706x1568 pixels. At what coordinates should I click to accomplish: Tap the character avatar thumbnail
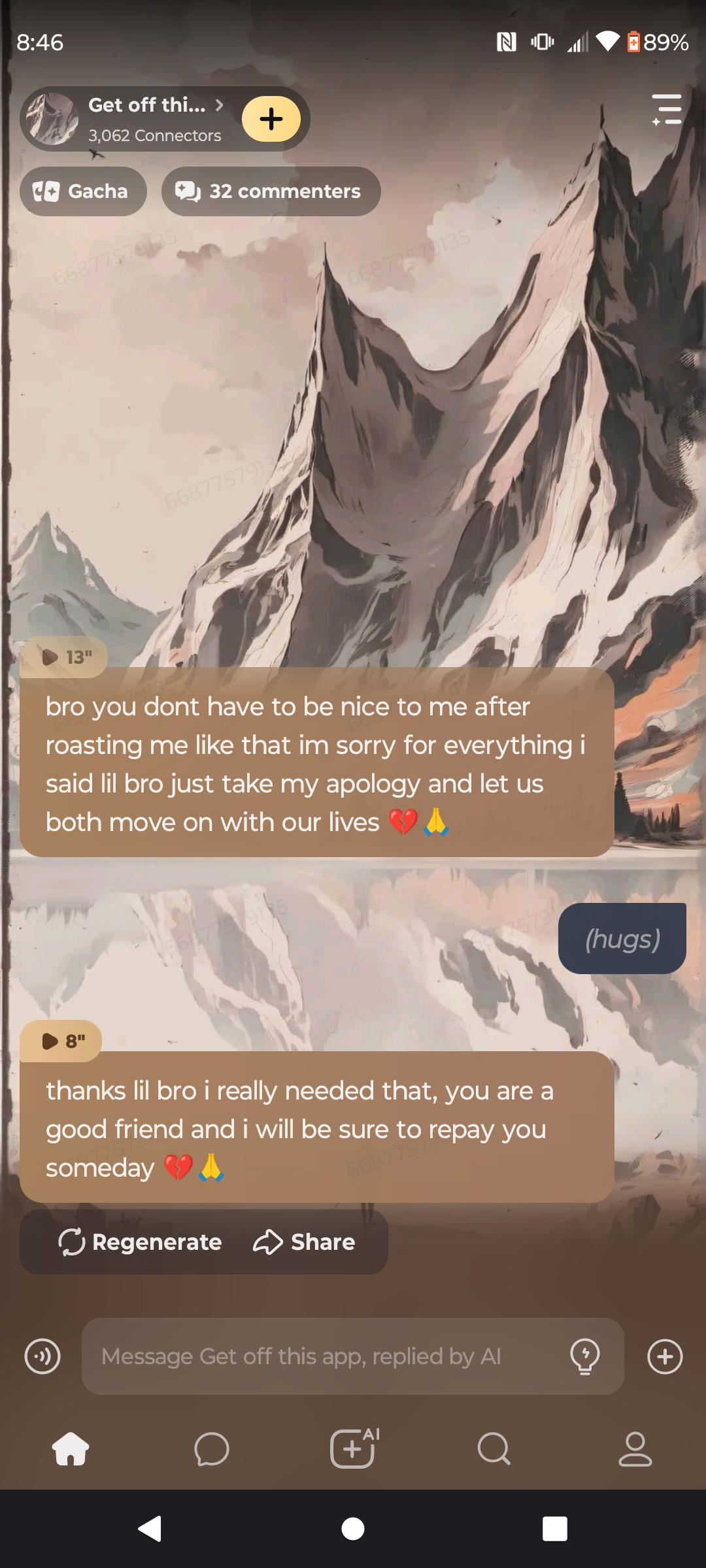click(52, 119)
